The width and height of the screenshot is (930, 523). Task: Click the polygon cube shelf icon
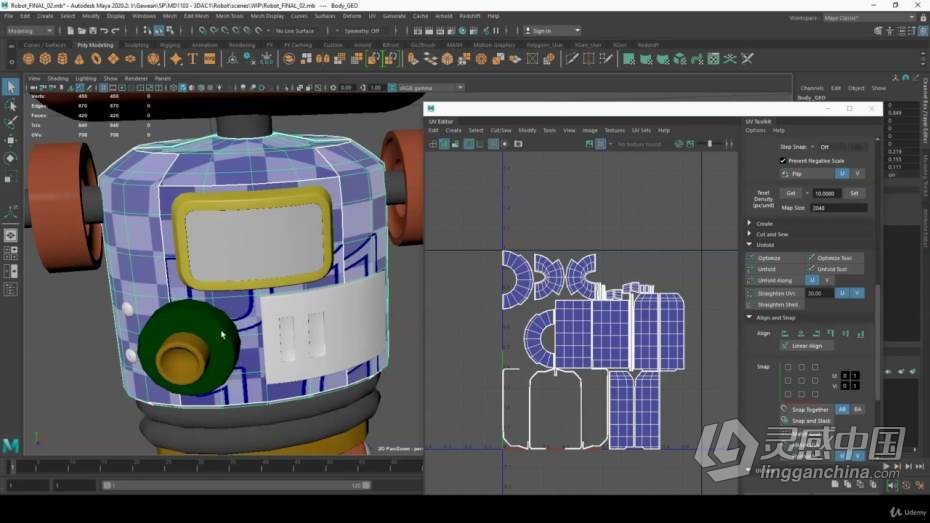click(45, 59)
